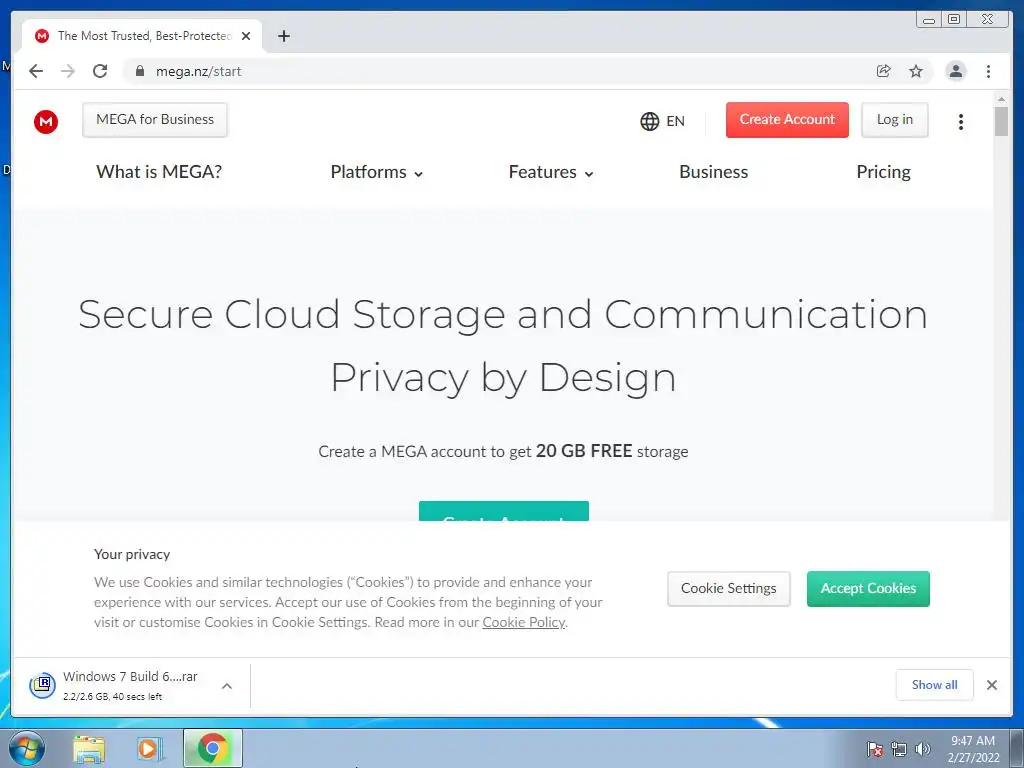1024x768 pixels.
Task: Open File Explorer from taskbar
Action: pos(89,749)
